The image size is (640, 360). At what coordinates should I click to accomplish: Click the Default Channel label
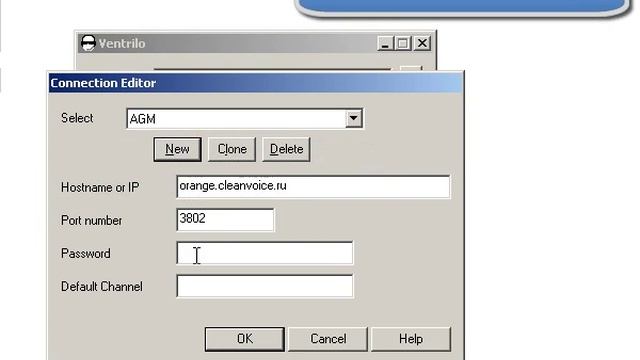102,287
